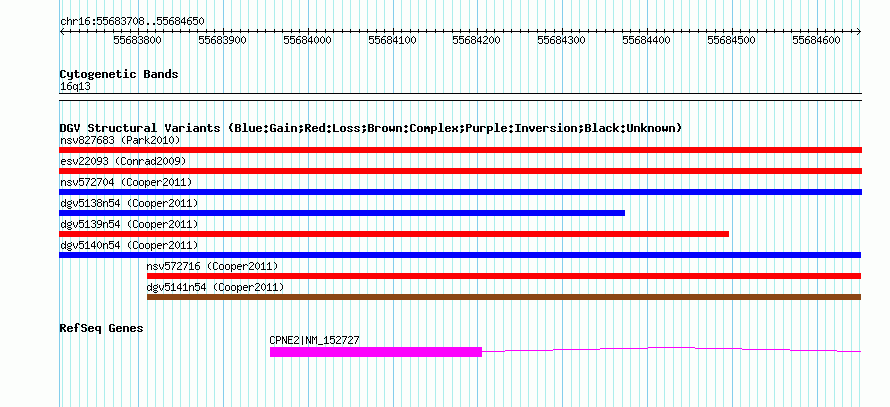Select the blue nsv572704 gain bar
890x407 pixels.
[x=460, y=192]
